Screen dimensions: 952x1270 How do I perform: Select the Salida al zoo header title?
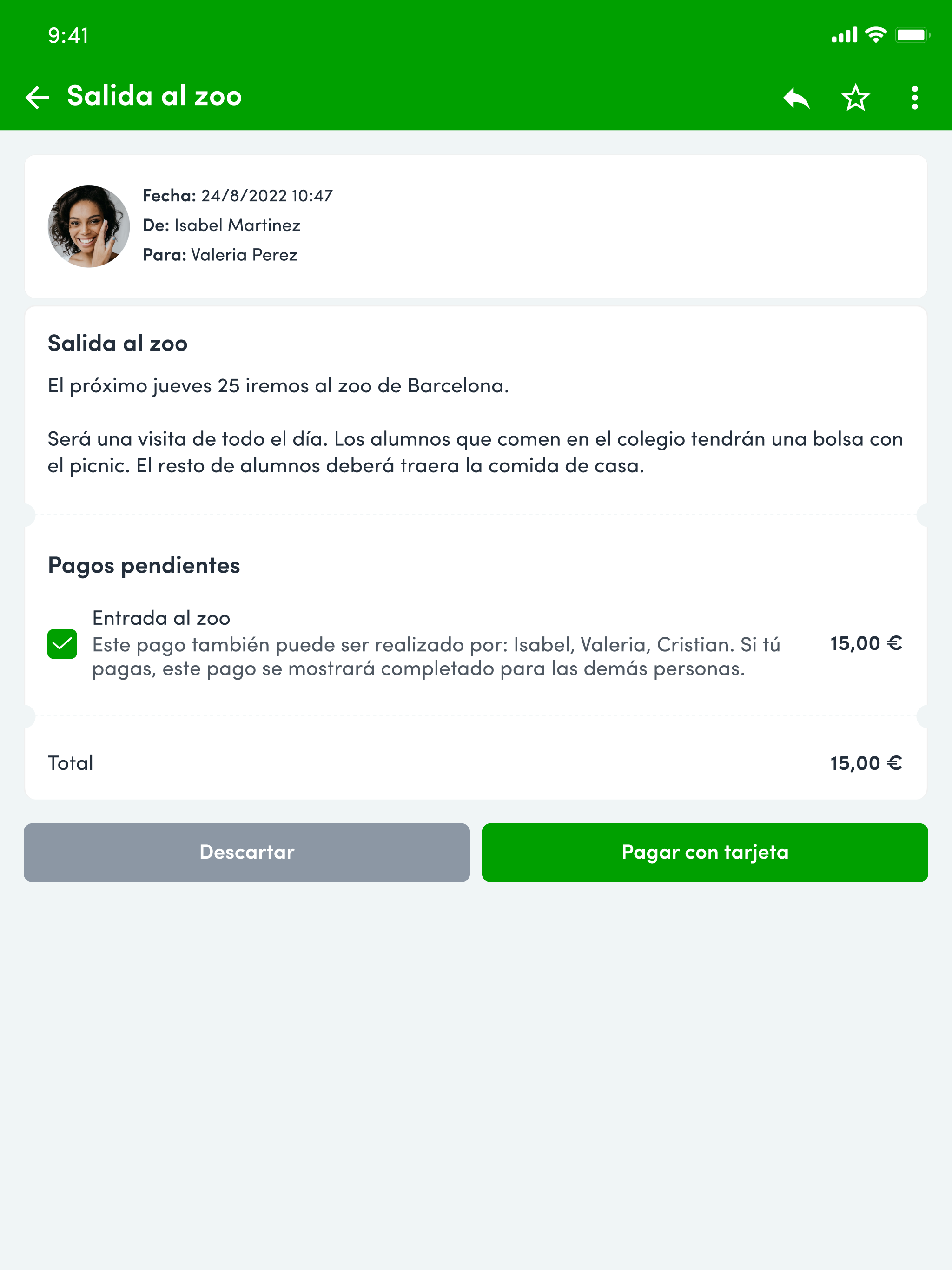(154, 95)
